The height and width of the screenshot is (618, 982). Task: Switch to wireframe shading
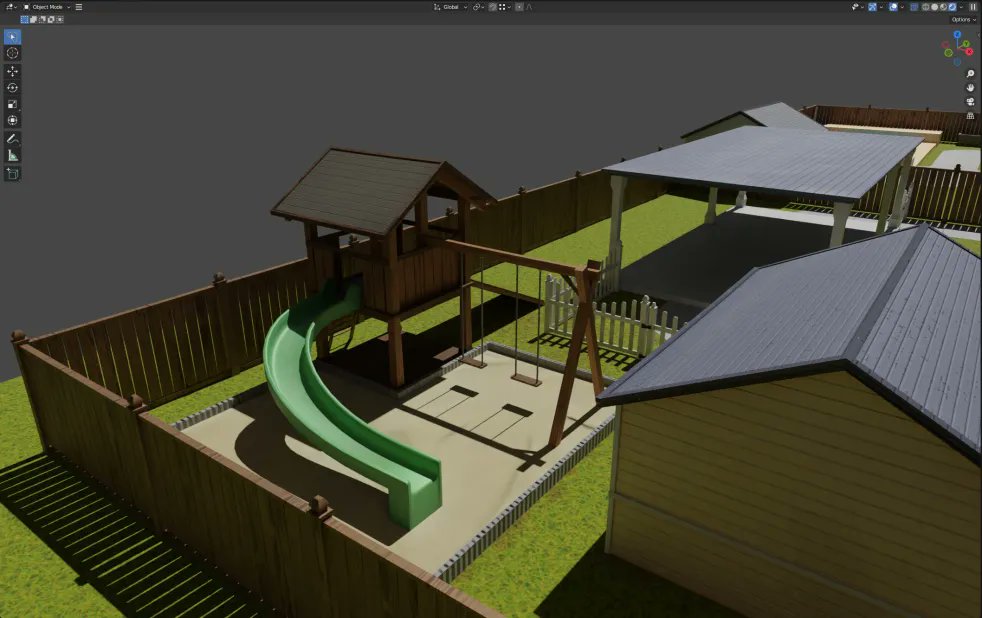926,7
